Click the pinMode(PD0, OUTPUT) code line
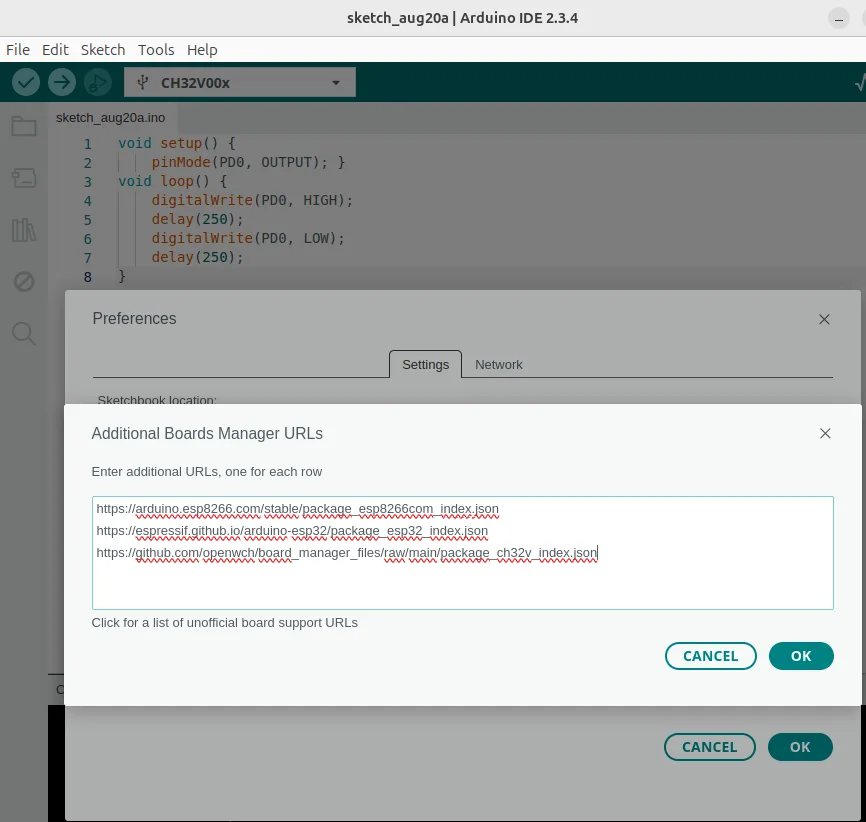The image size is (866, 822). 249,162
